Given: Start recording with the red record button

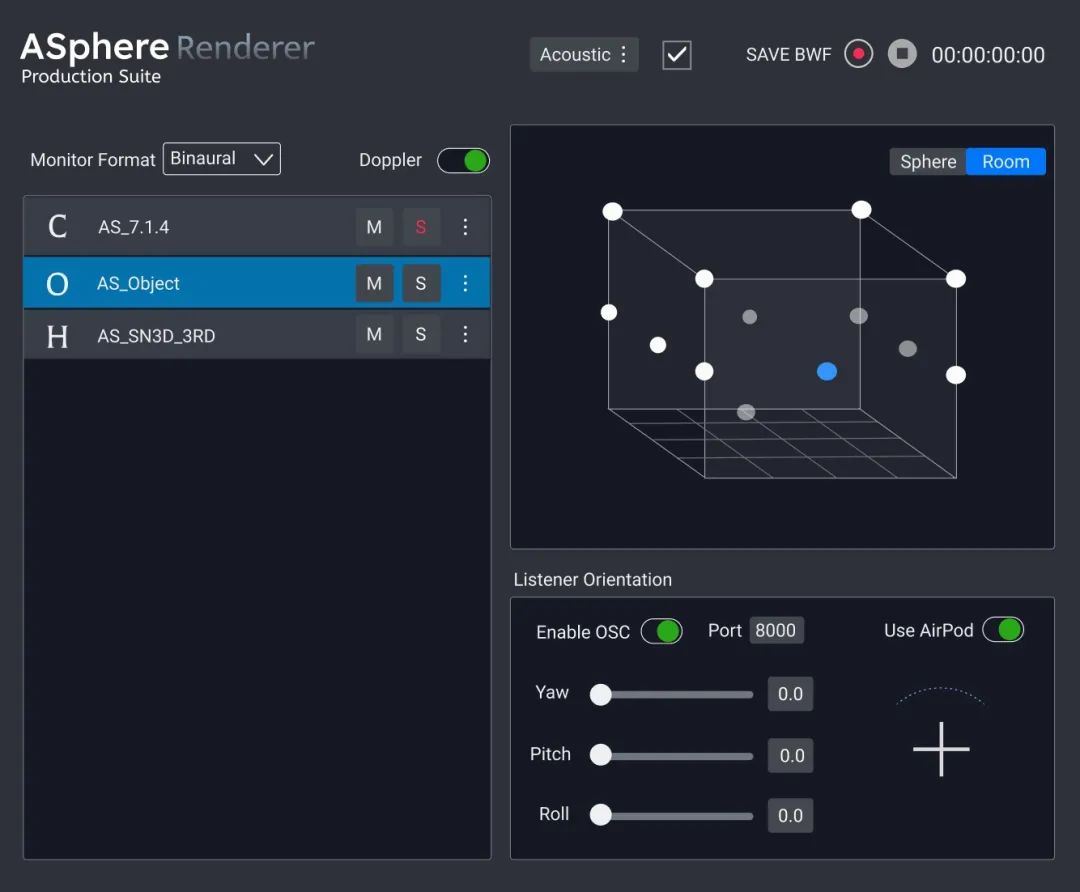Looking at the screenshot, I should (x=858, y=54).
